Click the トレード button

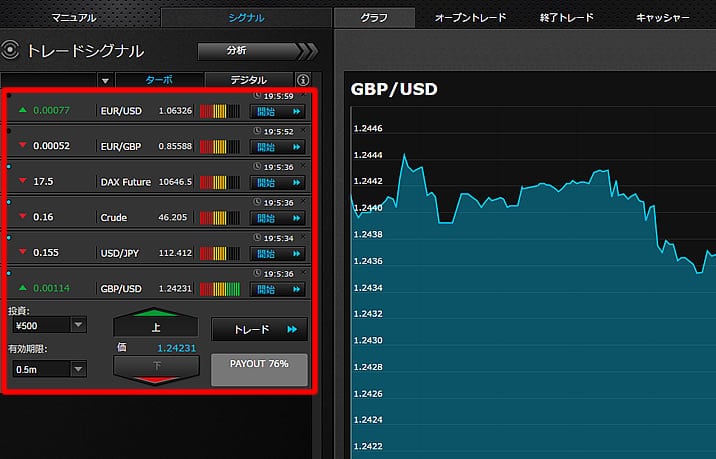click(x=259, y=329)
